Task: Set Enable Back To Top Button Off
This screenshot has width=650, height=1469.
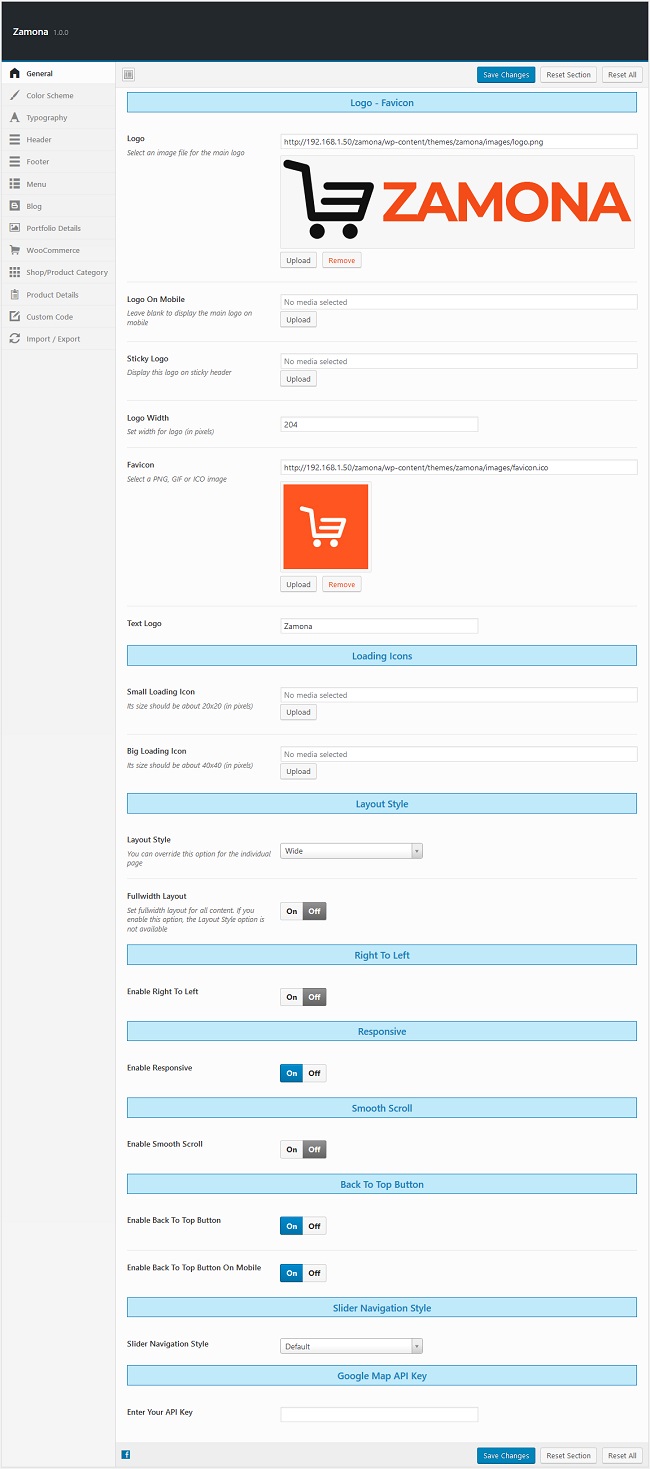Action: (314, 1226)
